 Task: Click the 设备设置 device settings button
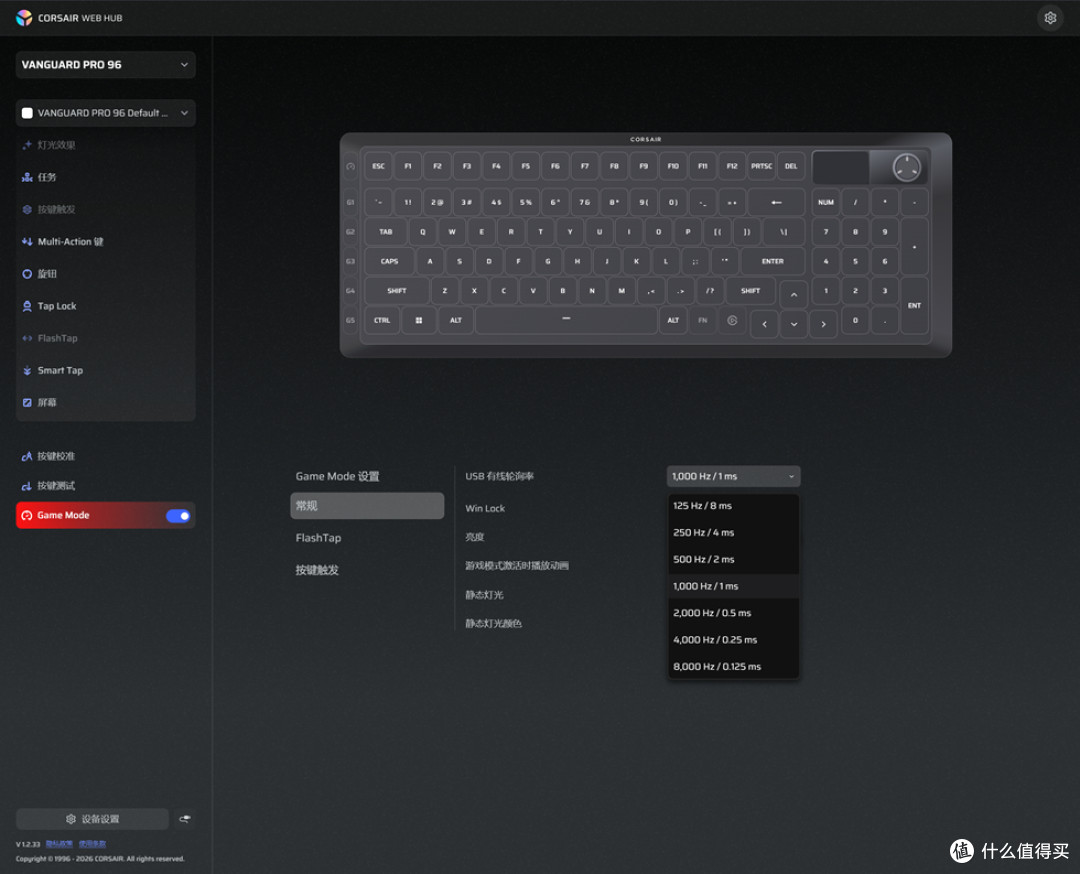pyautogui.click(x=92, y=819)
